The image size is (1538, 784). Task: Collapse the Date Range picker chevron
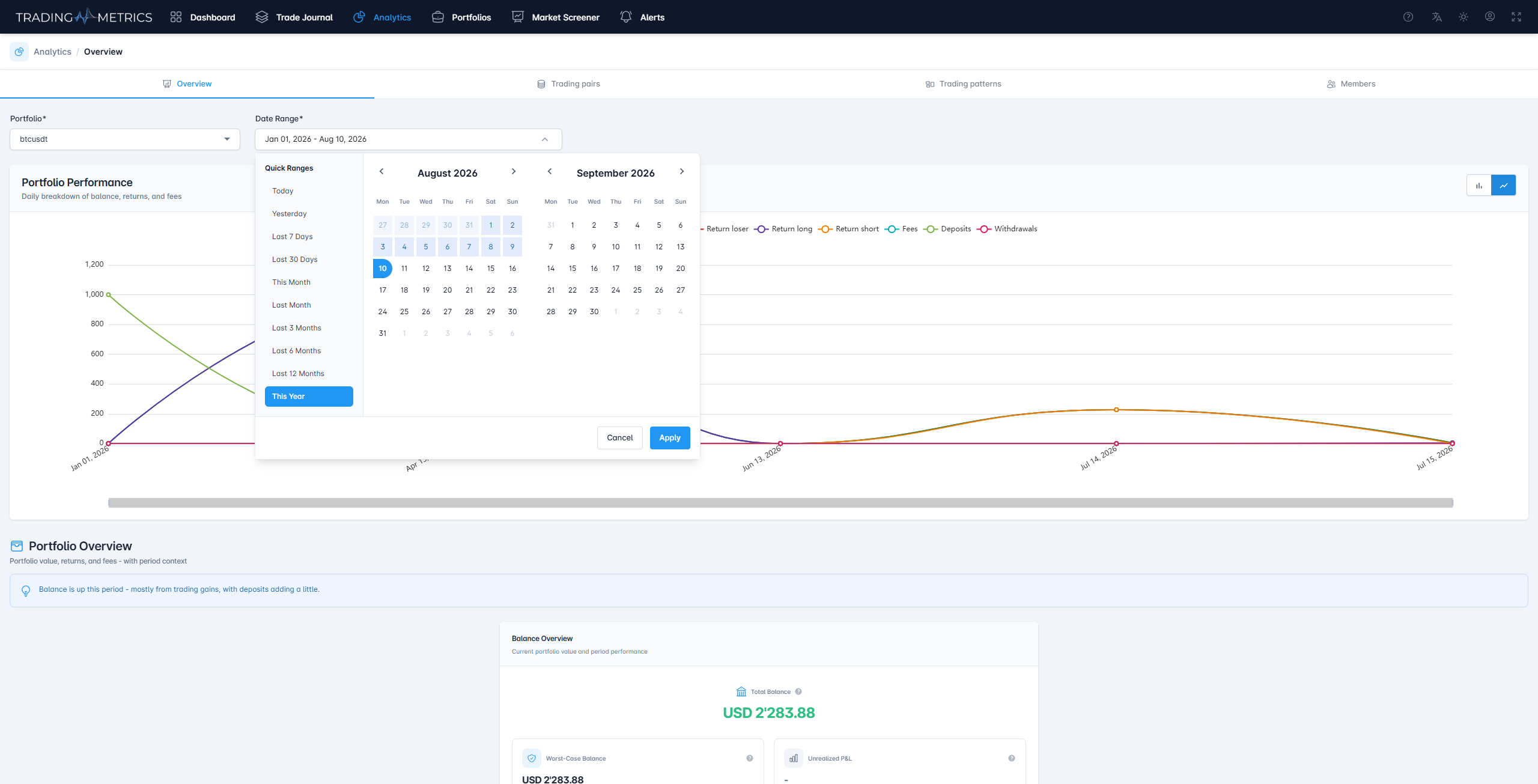(545, 139)
